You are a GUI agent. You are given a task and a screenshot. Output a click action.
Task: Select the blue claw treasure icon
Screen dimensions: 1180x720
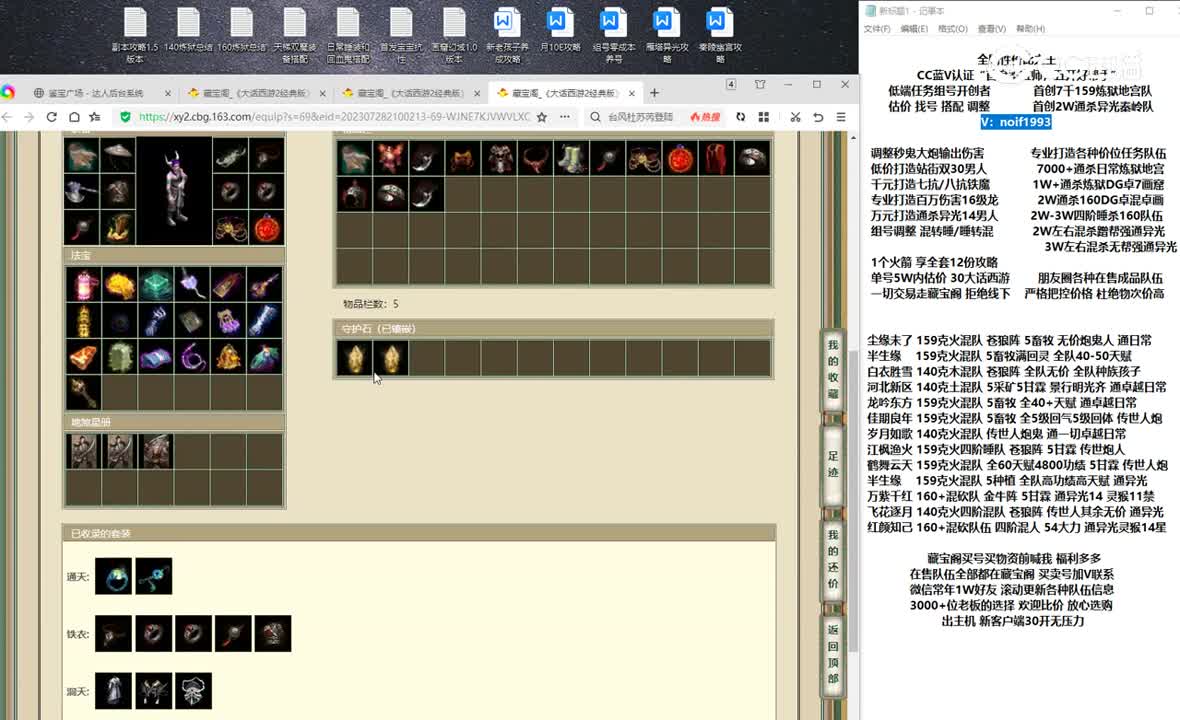(156, 321)
